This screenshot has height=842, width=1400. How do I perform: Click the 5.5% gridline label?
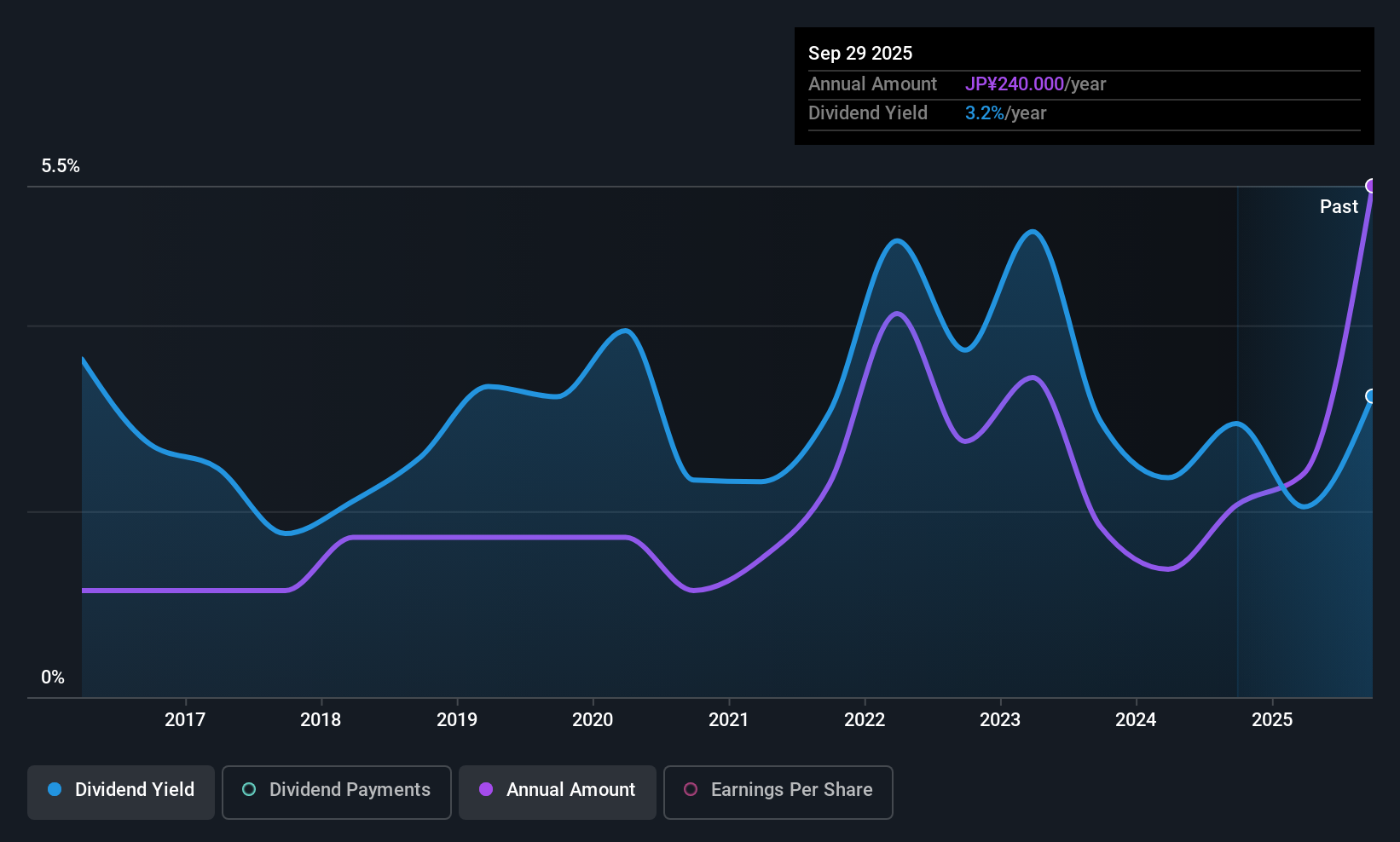(x=61, y=166)
